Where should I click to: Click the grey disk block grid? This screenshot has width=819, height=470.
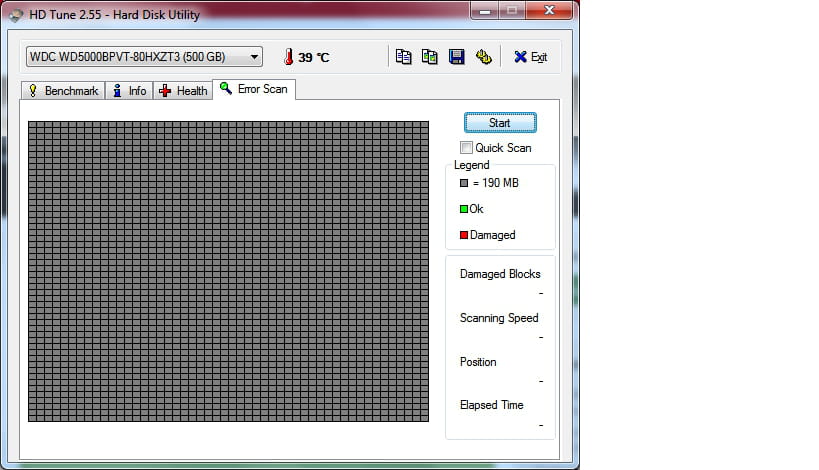tap(228, 272)
